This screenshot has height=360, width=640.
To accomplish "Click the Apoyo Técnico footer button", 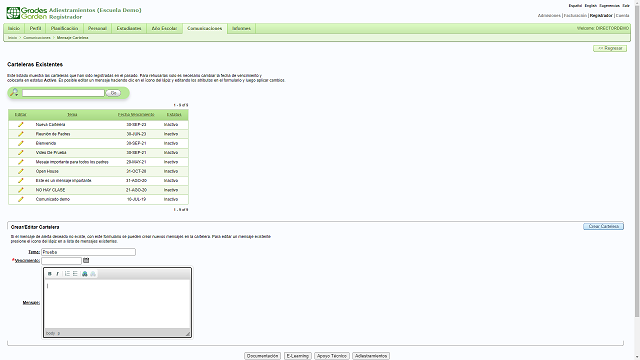I will pyautogui.click(x=332, y=356).
